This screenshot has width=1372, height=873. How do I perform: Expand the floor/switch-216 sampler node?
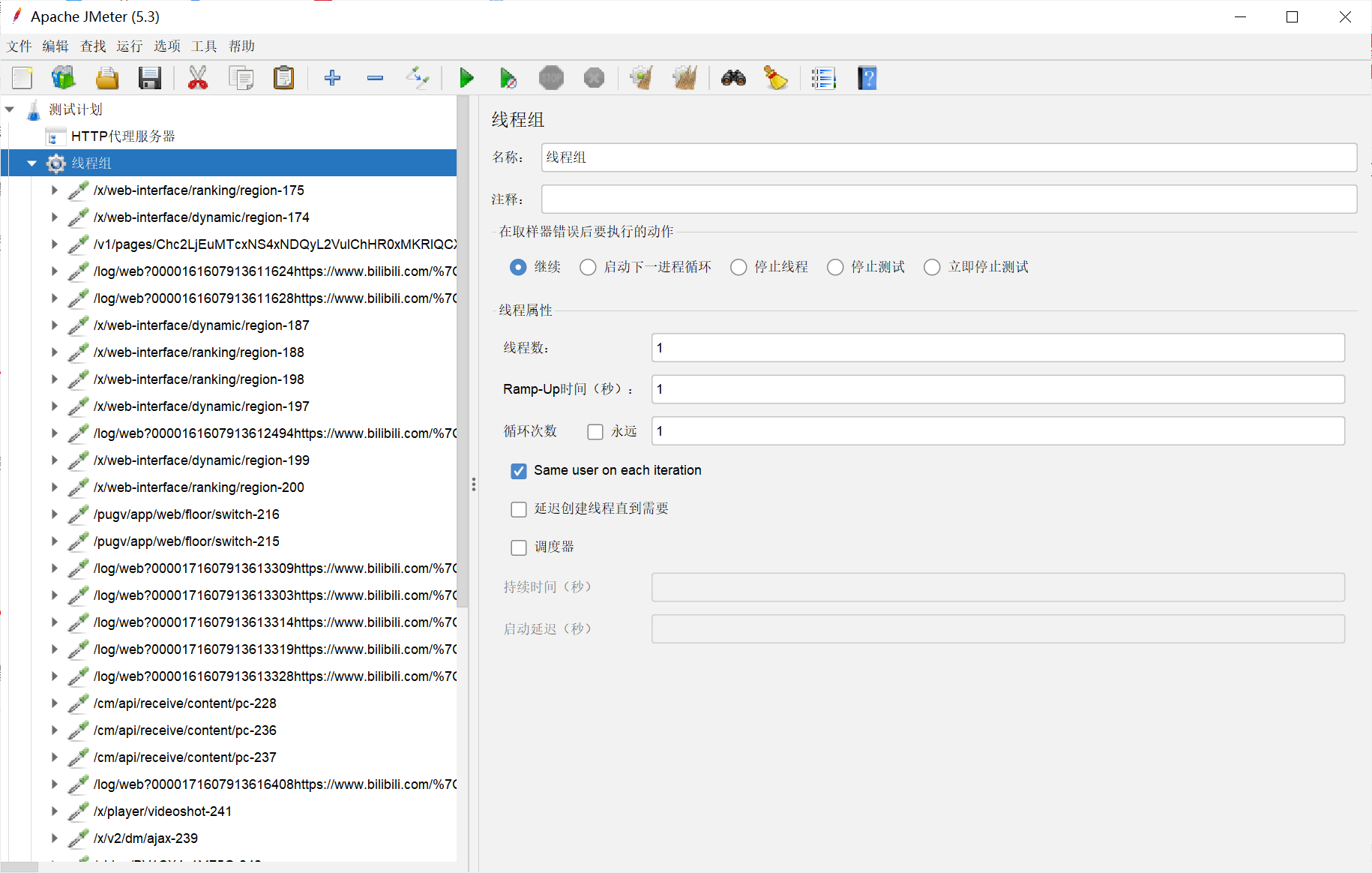click(54, 514)
